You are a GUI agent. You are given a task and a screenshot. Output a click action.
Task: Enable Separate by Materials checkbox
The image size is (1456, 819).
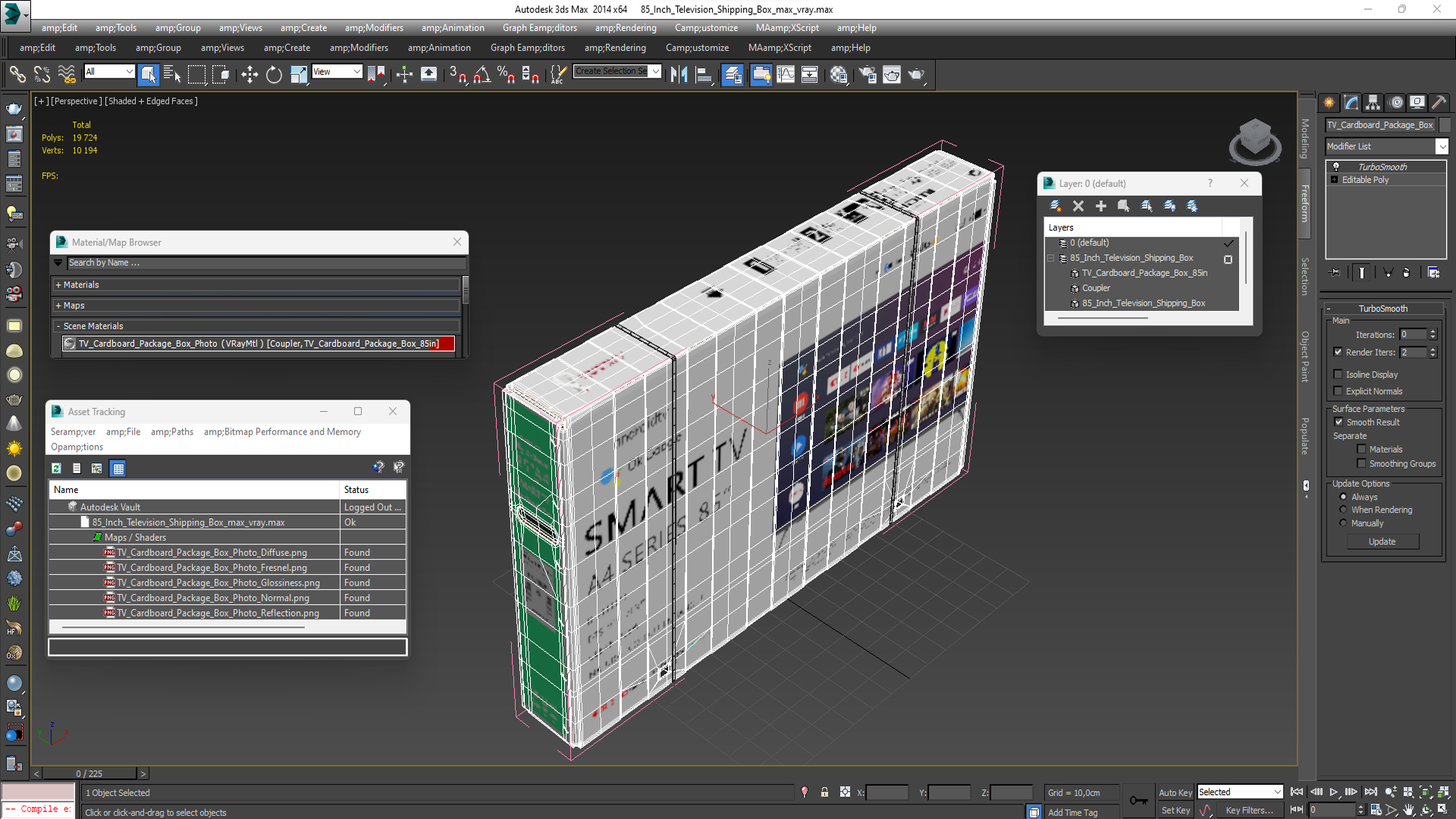tap(1362, 449)
